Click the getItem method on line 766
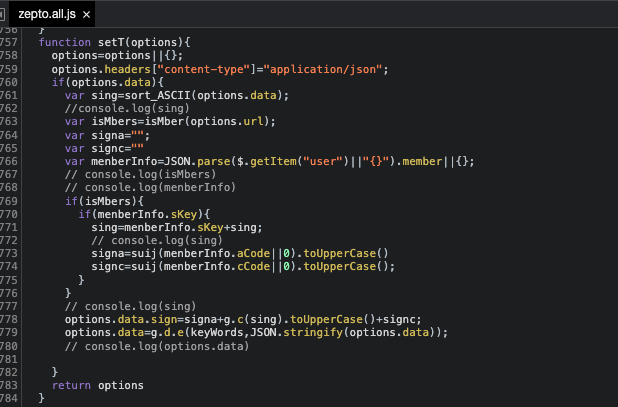This screenshot has height=407, width=618. click(273, 161)
